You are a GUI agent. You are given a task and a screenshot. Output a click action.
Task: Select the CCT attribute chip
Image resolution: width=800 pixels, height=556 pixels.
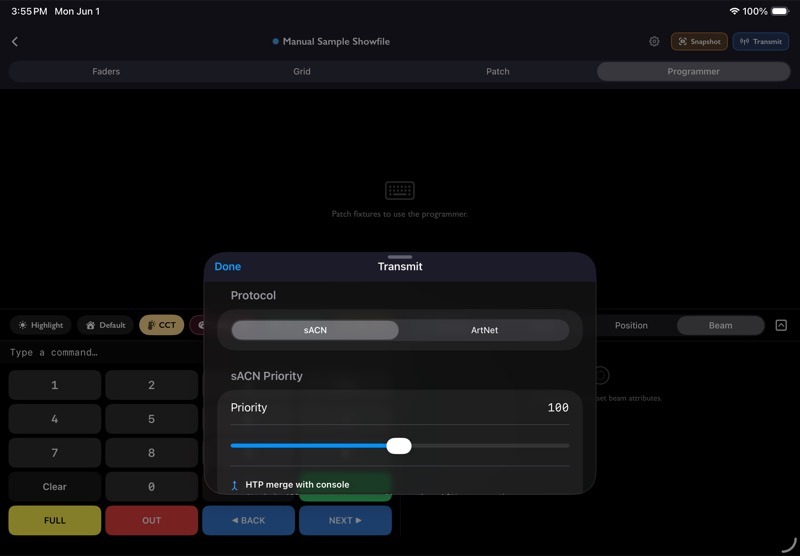162,325
